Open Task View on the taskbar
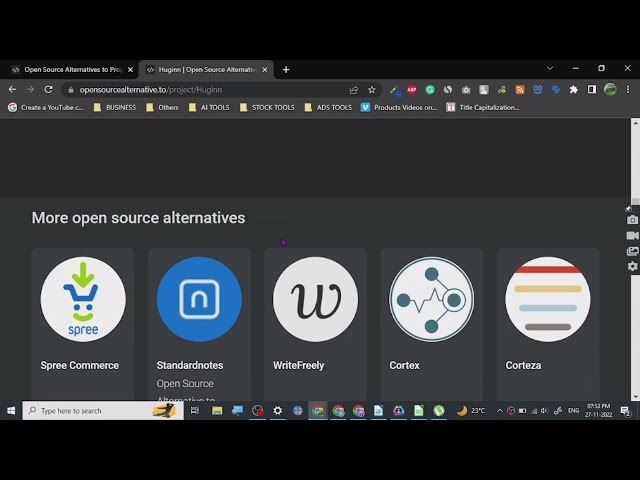This screenshot has width=640, height=480. tap(195, 411)
